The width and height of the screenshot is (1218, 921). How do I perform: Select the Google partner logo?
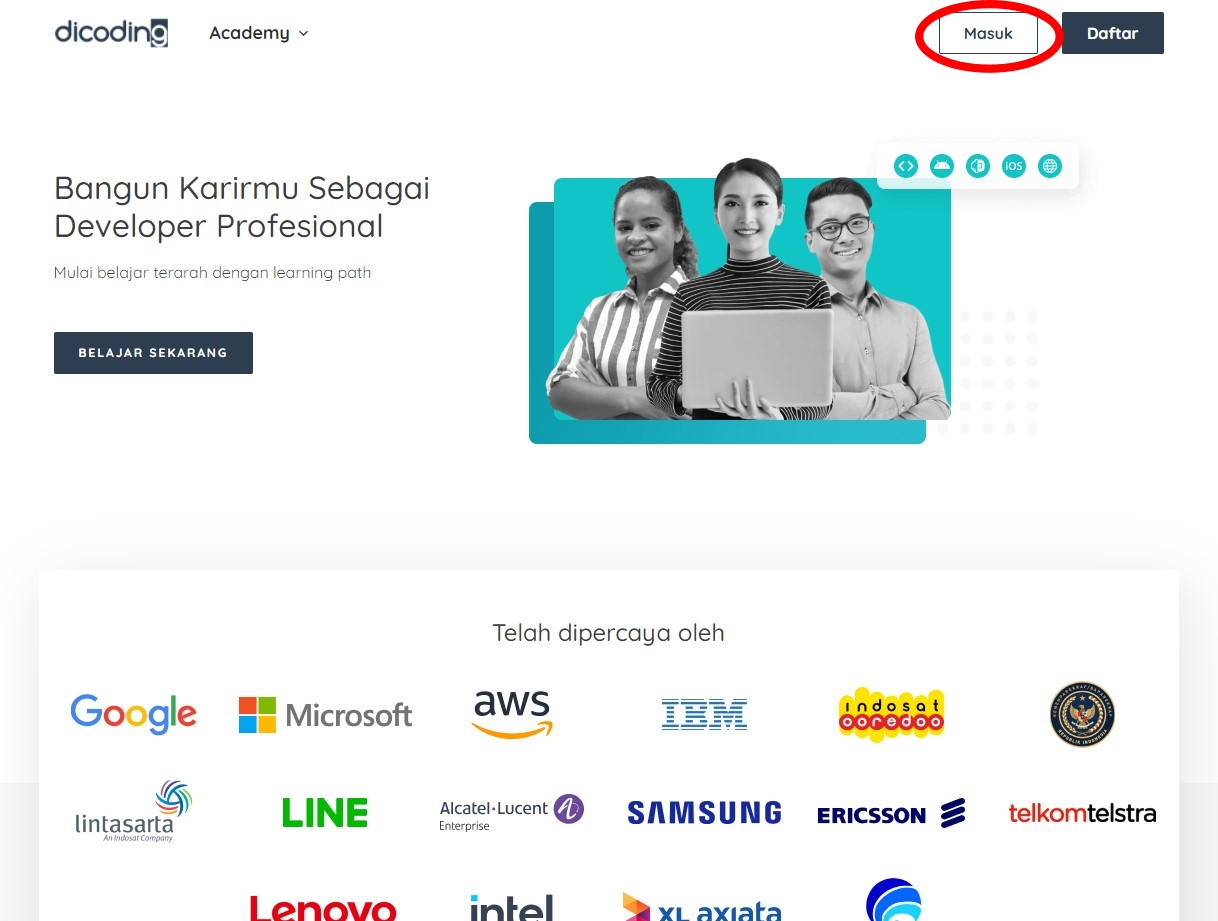133,713
